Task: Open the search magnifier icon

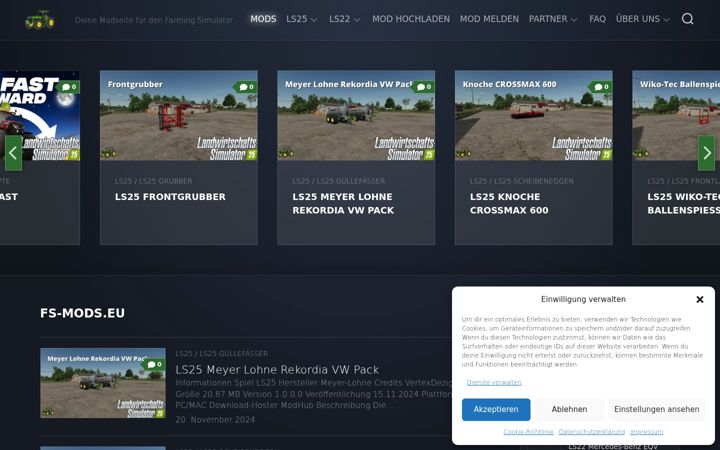Action: pyautogui.click(x=687, y=19)
